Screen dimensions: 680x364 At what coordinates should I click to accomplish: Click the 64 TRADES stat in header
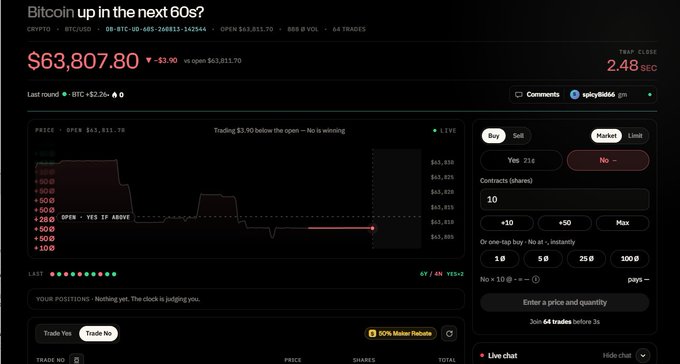click(349, 29)
